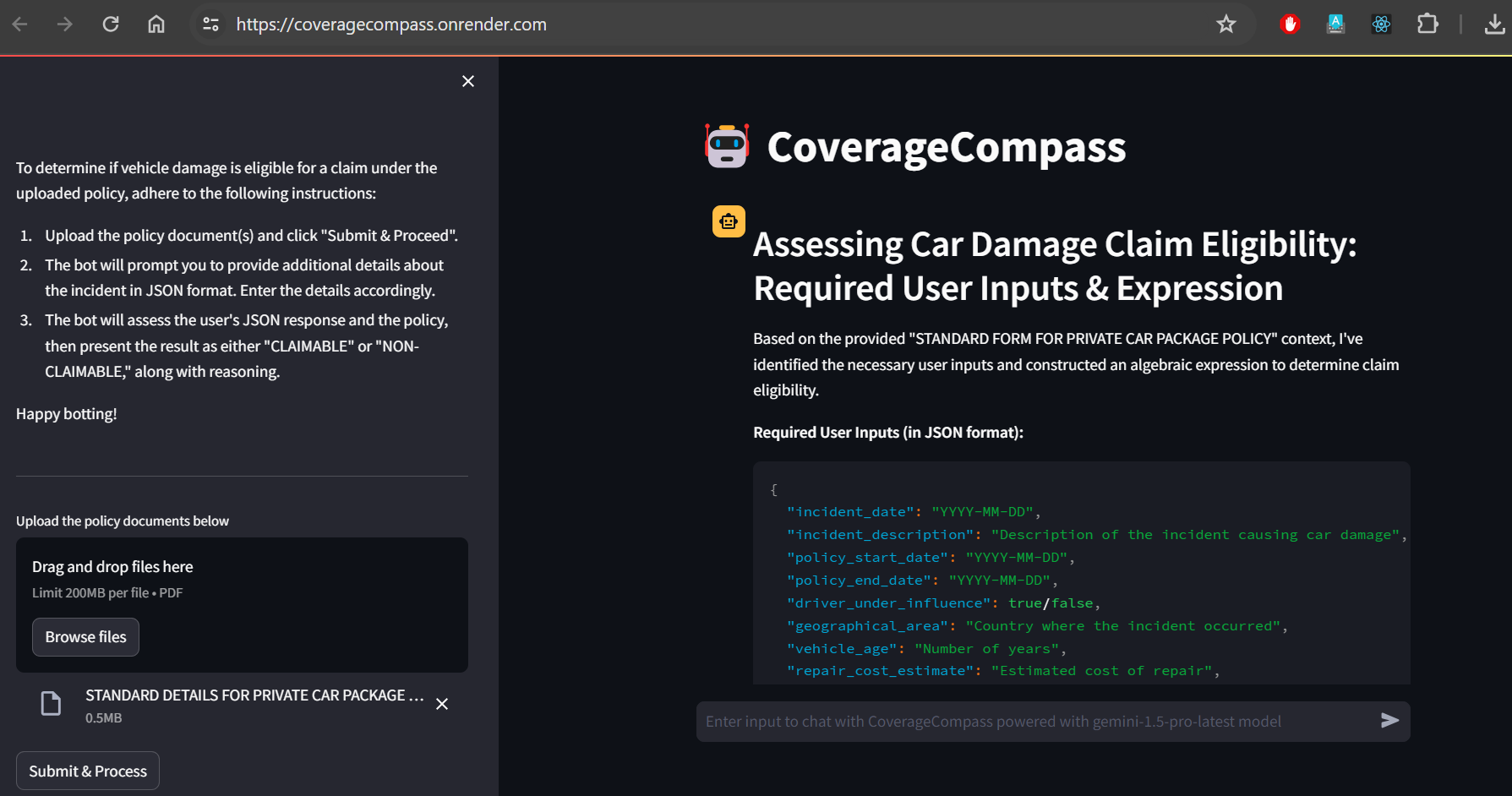
Task: Click the browser address bar URL
Action: click(391, 25)
